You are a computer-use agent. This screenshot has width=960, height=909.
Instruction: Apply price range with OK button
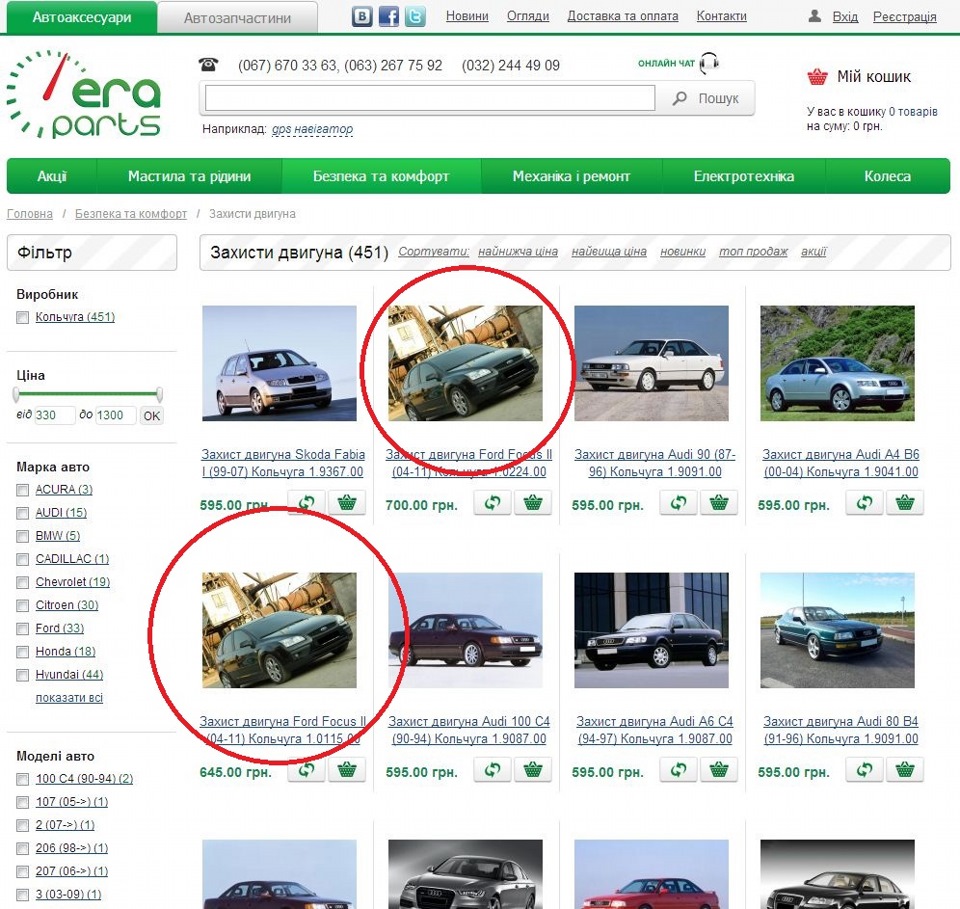point(151,416)
